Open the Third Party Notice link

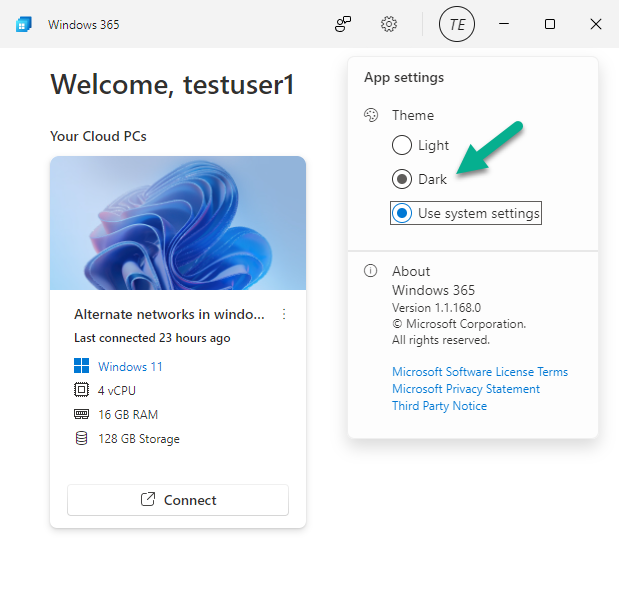click(439, 406)
